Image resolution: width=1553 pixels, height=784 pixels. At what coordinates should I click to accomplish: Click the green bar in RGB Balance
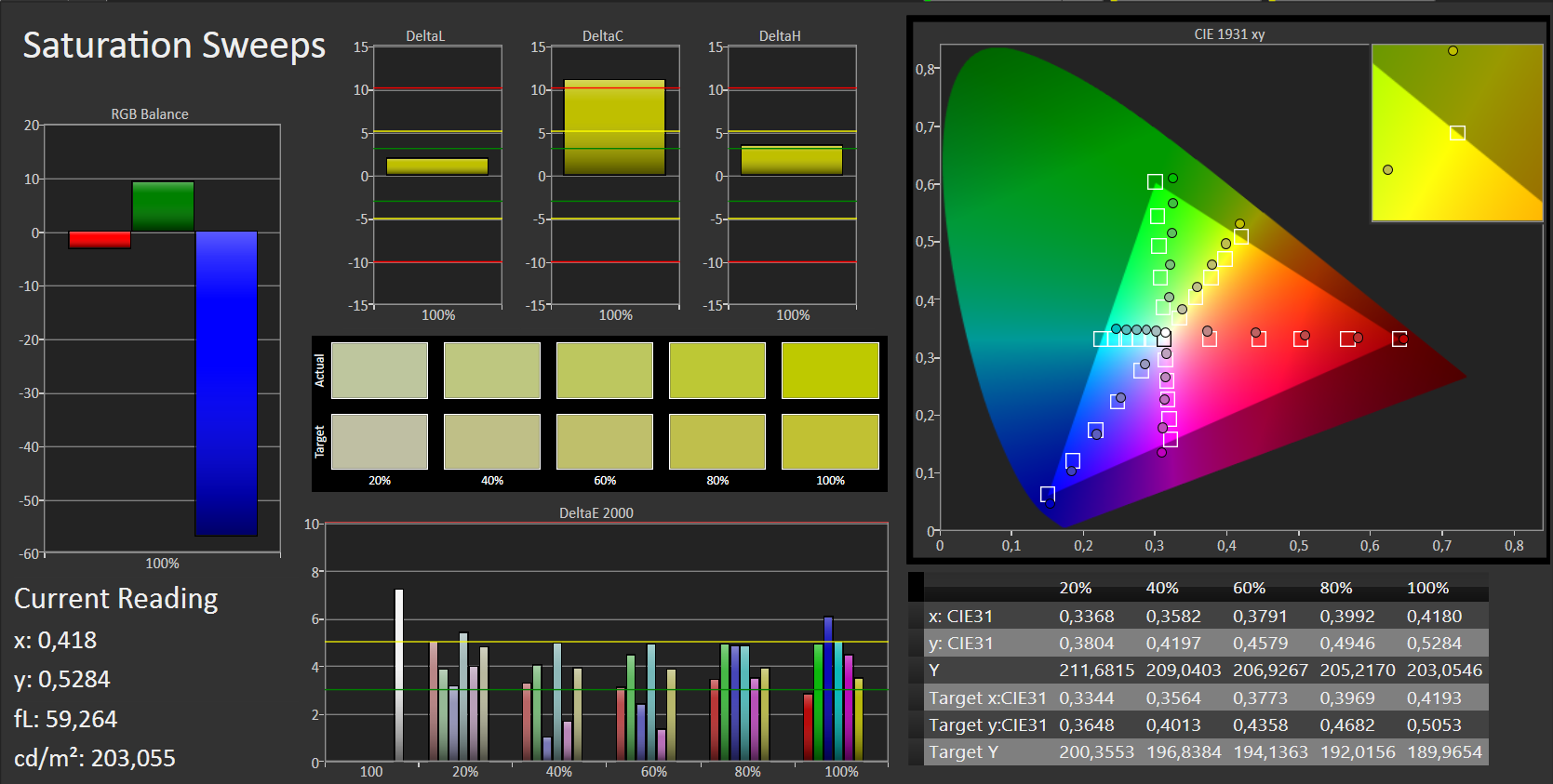coord(163,206)
